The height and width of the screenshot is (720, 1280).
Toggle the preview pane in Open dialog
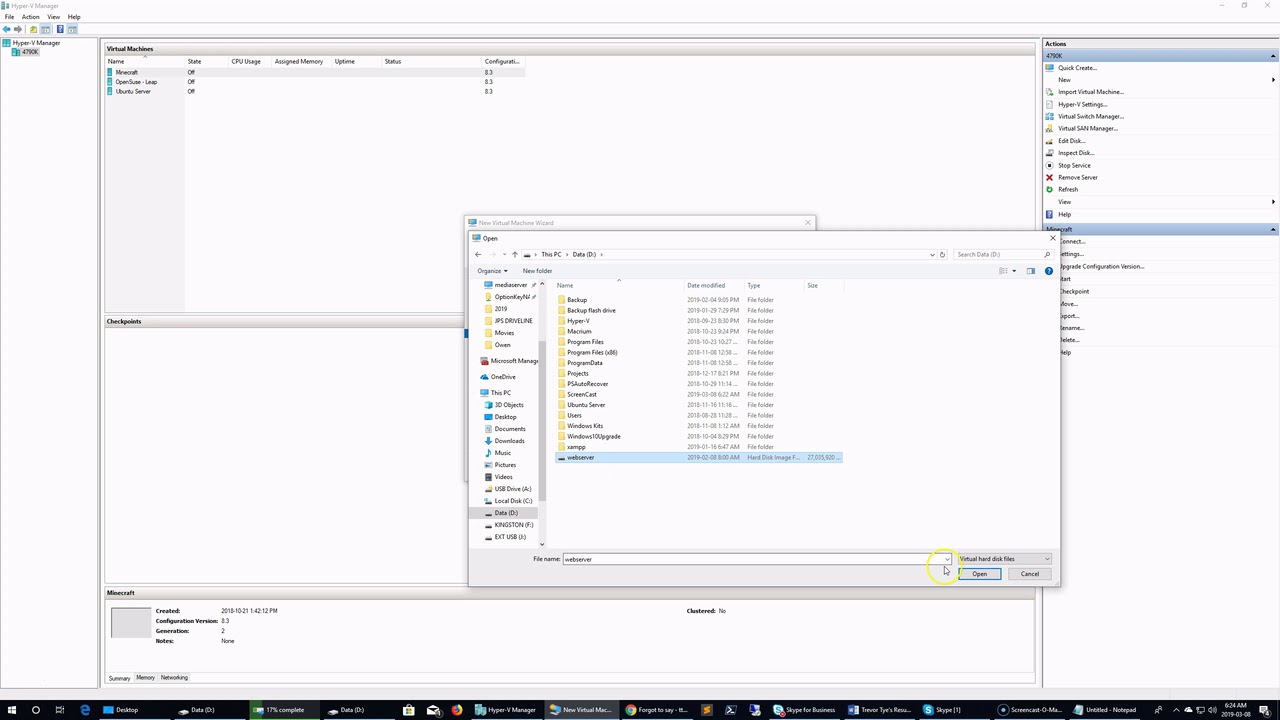1031,271
